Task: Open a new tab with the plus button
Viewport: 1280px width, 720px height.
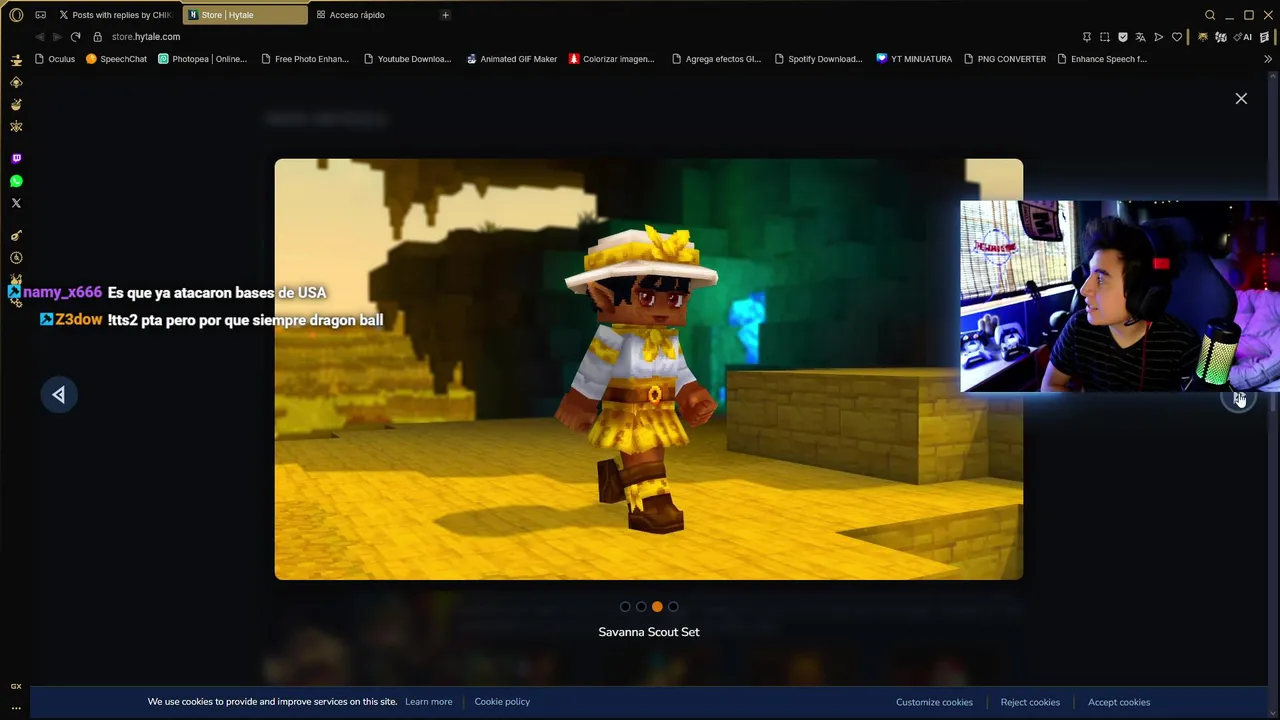Action: pyautogui.click(x=445, y=15)
